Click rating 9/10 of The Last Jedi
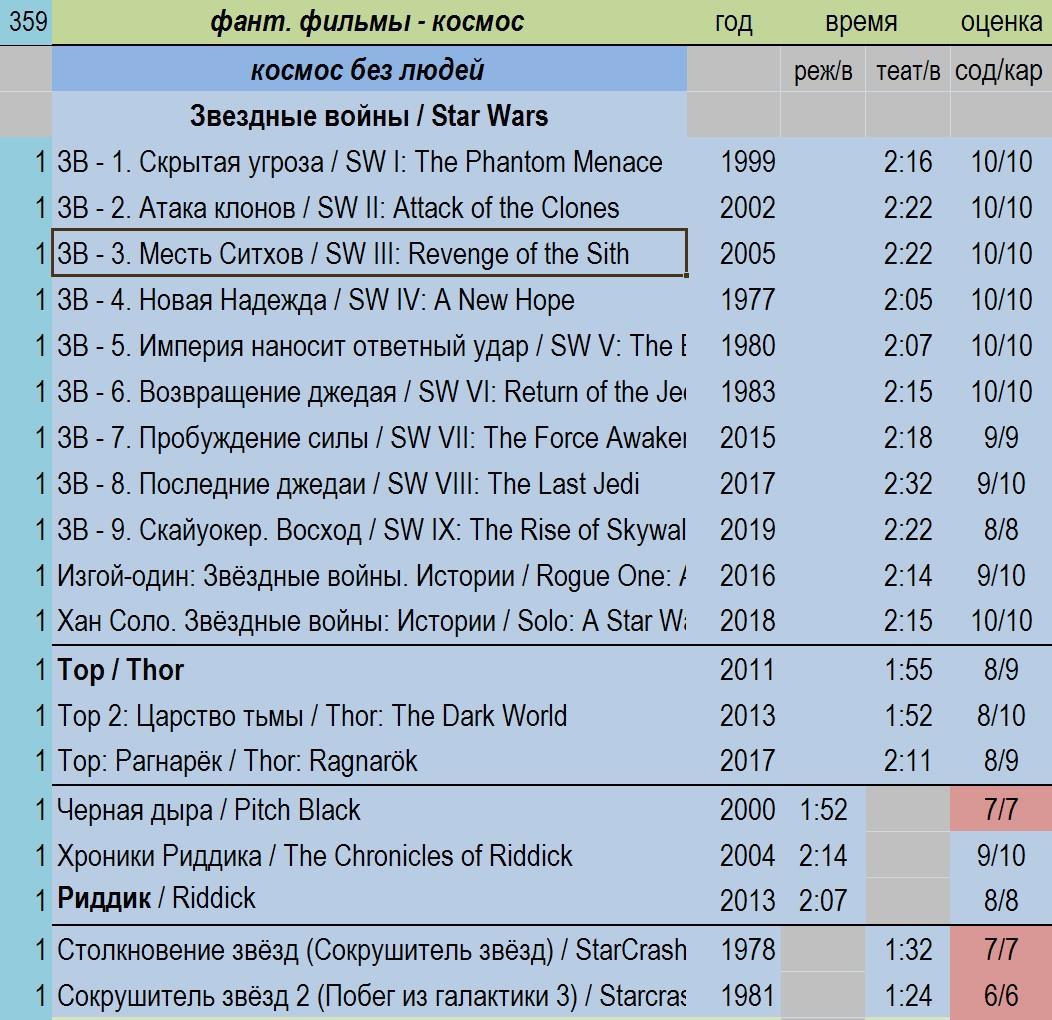 coord(1001,484)
